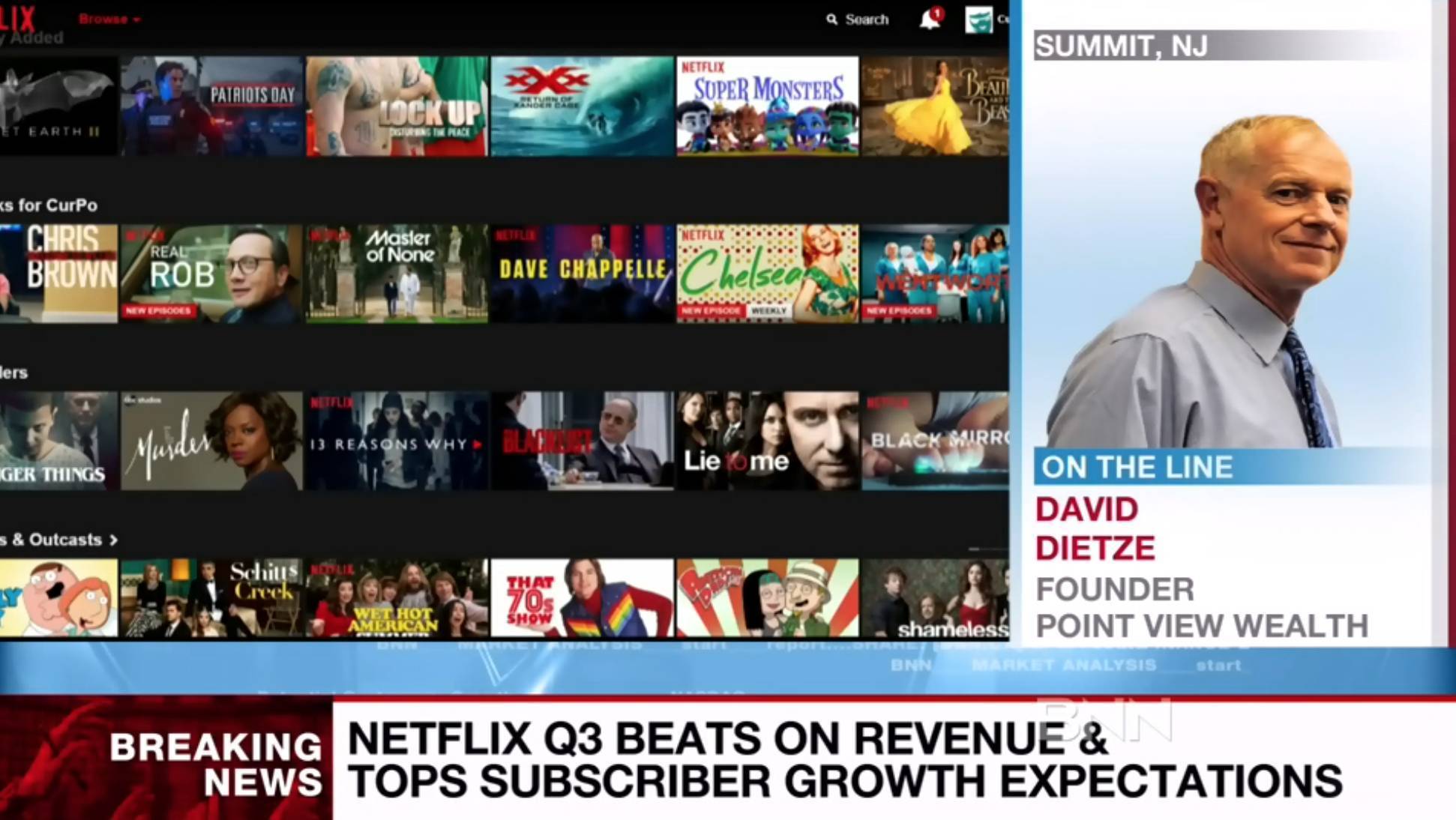
Task: Open How to Get Away with Murder thumbnail
Action: click(x=211, y=441)
